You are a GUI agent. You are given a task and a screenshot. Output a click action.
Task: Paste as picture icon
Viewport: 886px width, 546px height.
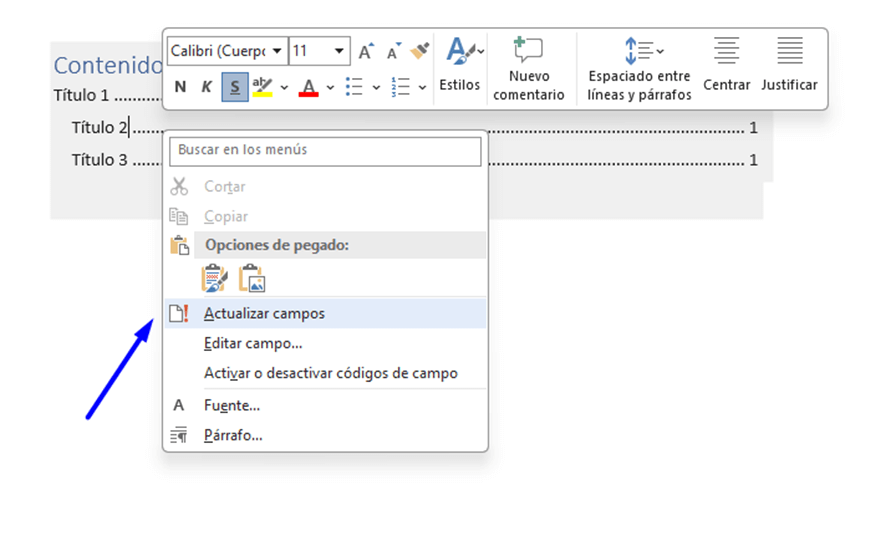[x=252, y=278]
